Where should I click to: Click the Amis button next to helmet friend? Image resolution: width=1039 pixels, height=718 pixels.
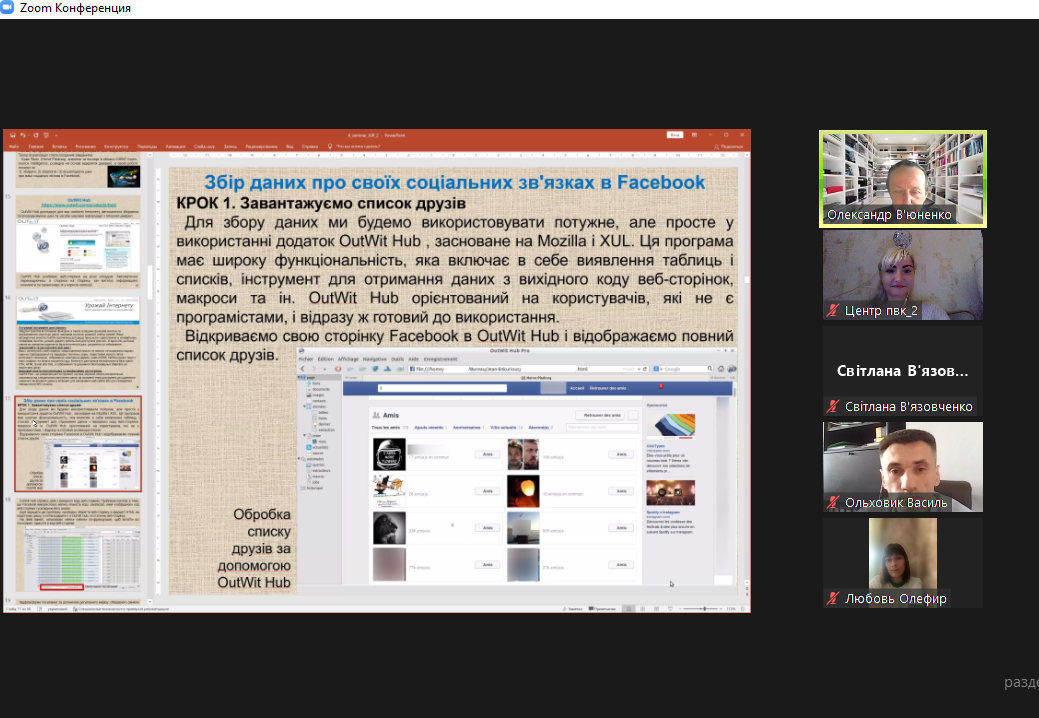(488, 454)
